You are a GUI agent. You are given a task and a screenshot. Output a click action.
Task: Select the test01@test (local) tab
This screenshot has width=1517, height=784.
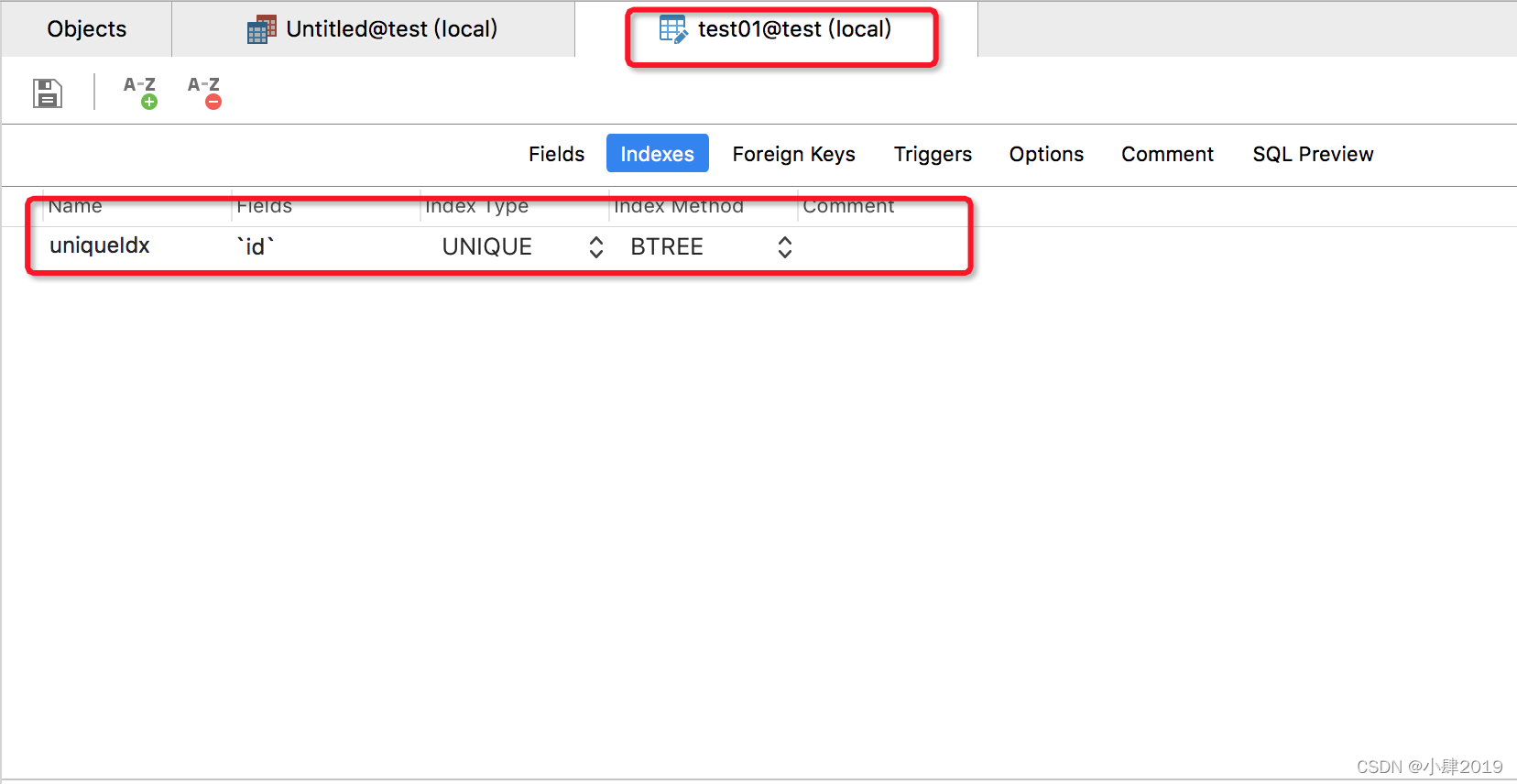(777, 29)
